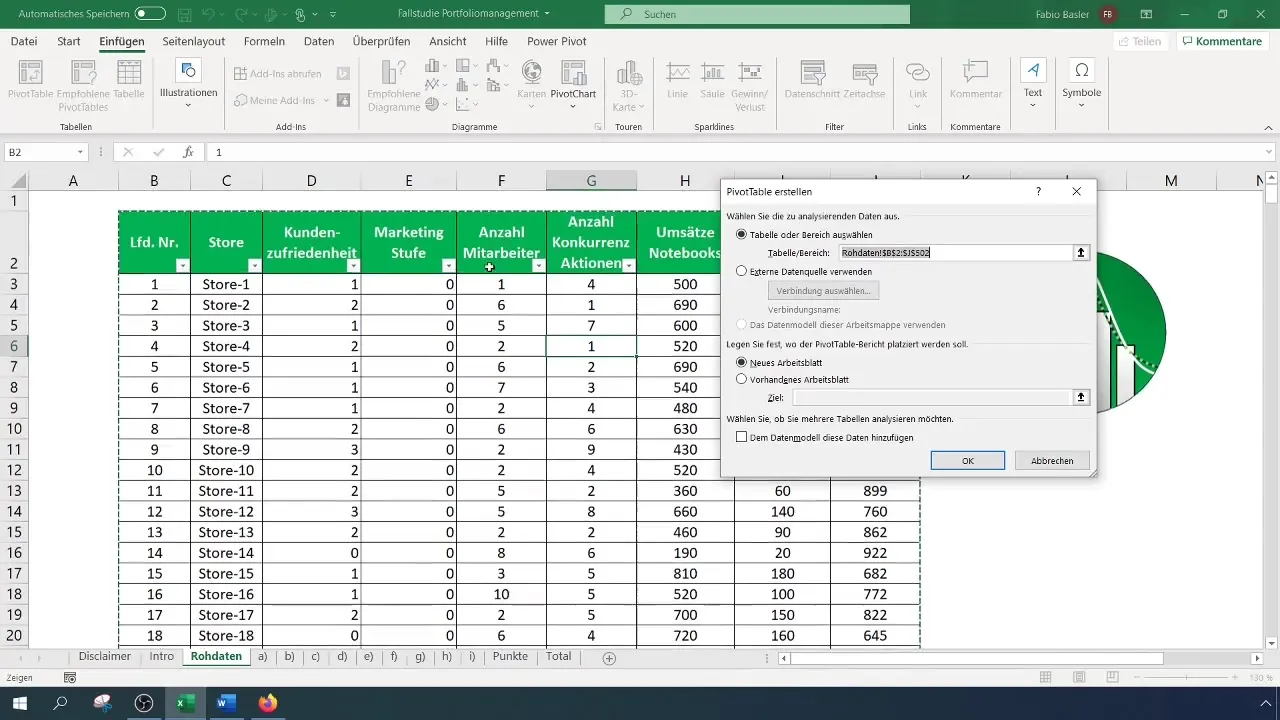Click Empfohlene Diagramme
The height and width of the screenshot is (720, 1280).
394,84
